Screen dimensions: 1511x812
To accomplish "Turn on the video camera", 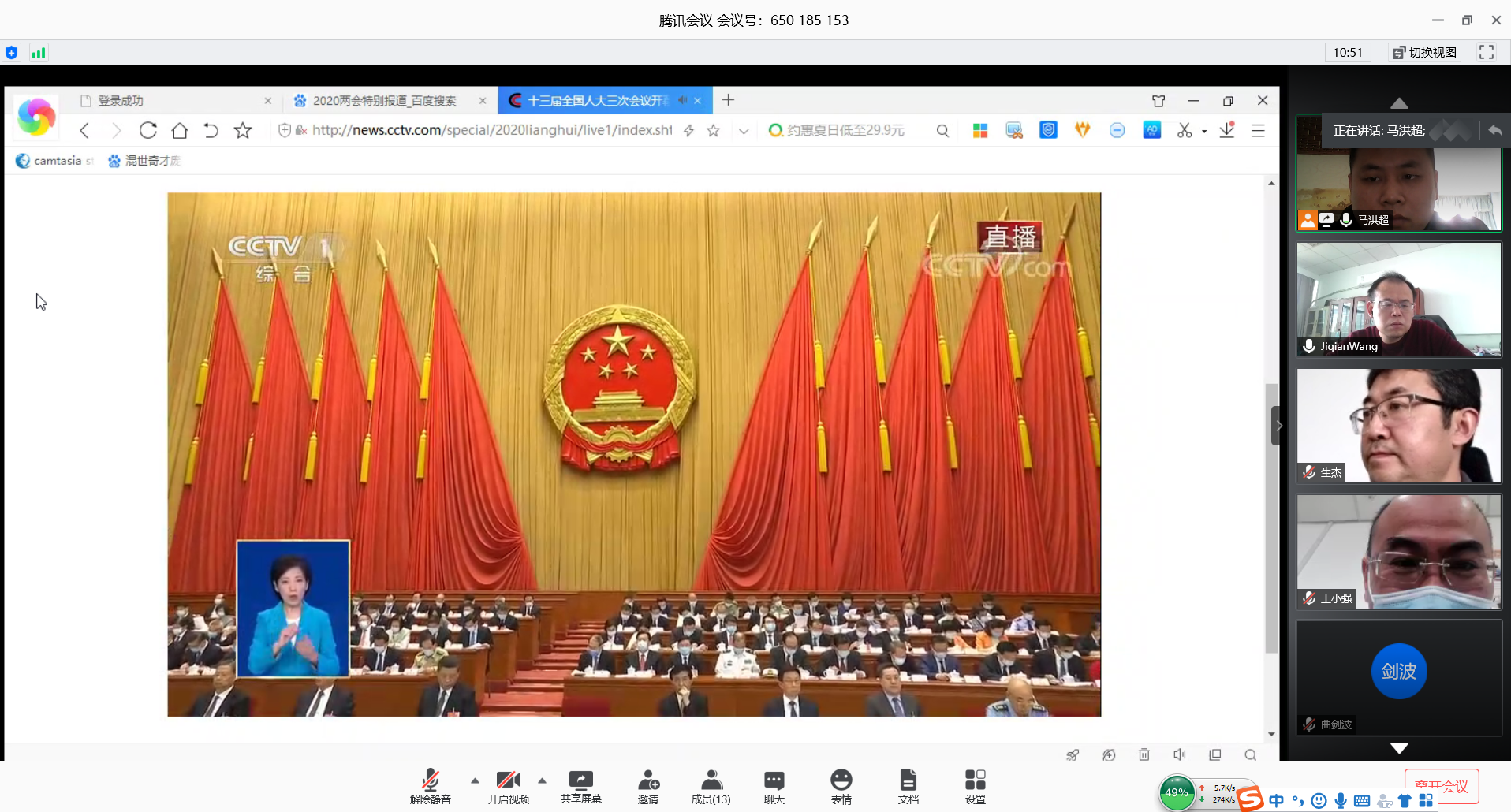I will (x=508, y=780).
